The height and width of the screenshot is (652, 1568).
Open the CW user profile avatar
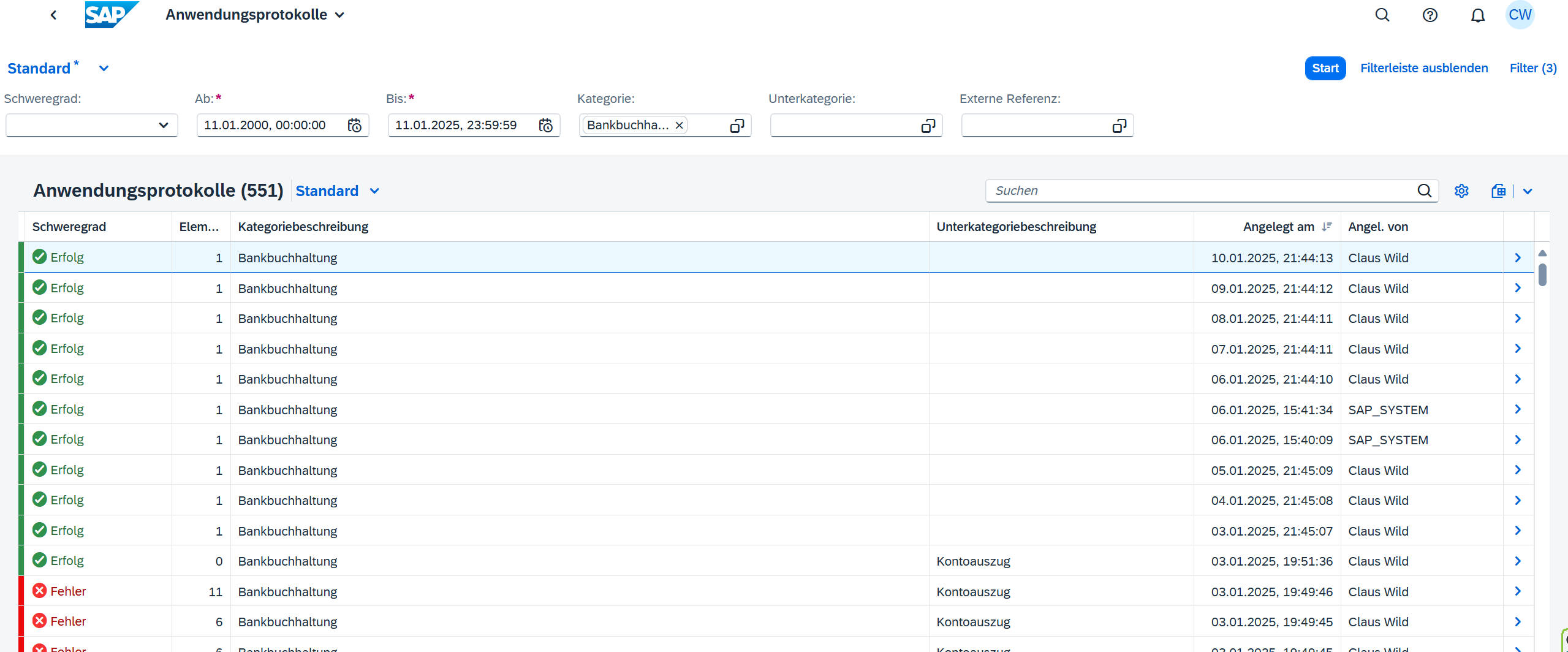pos(1520,15)
